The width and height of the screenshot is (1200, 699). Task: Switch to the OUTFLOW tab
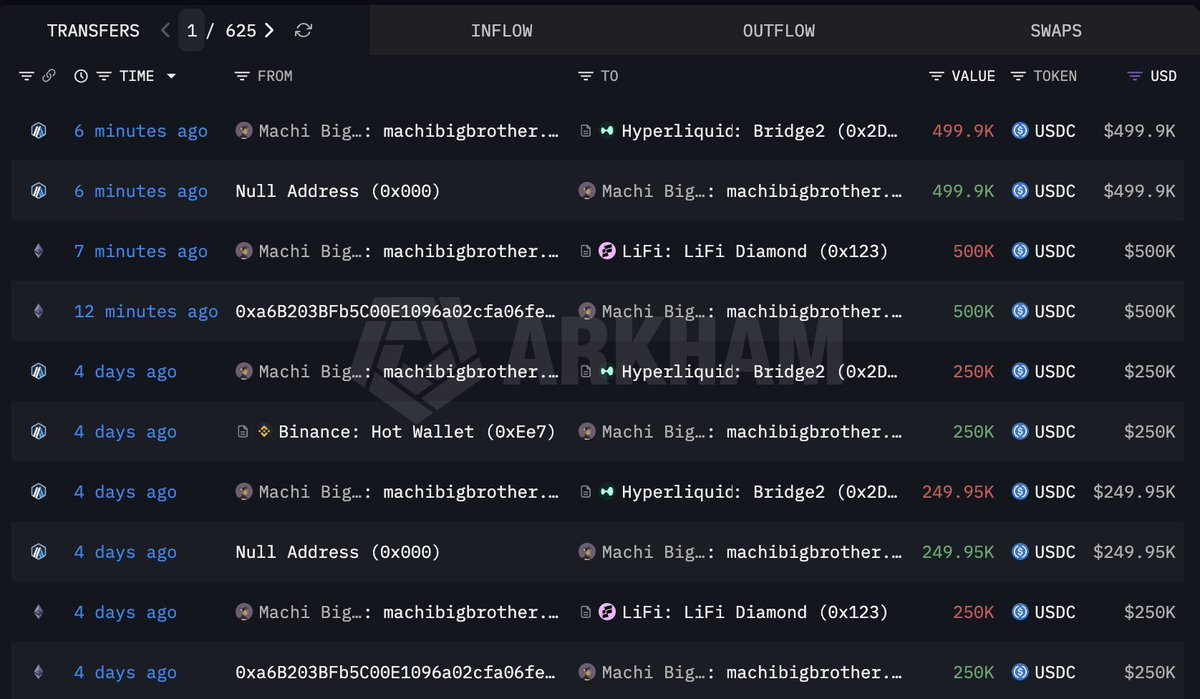tap(778, 30)
